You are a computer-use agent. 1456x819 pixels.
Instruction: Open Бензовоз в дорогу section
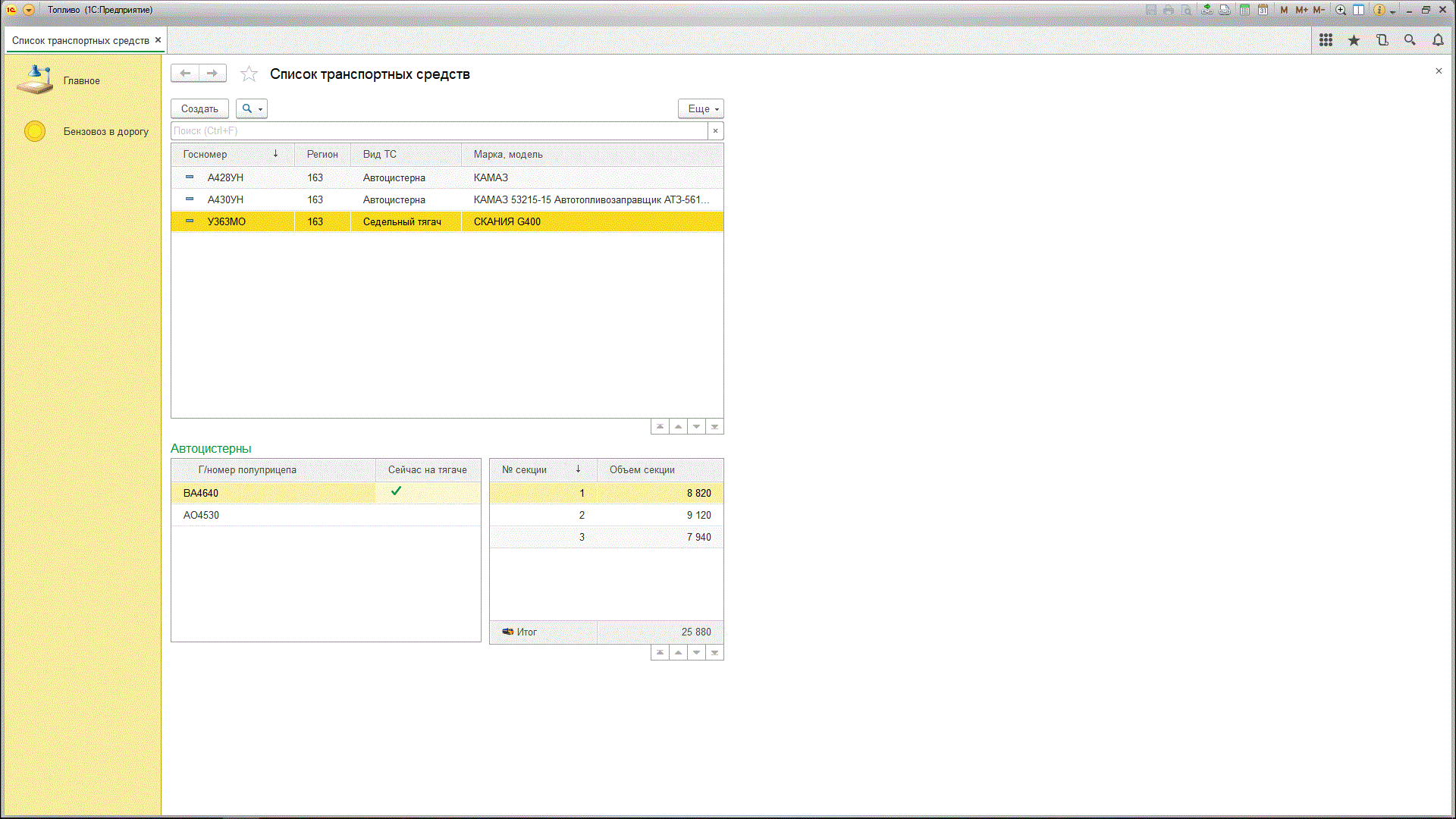point(105,131)
